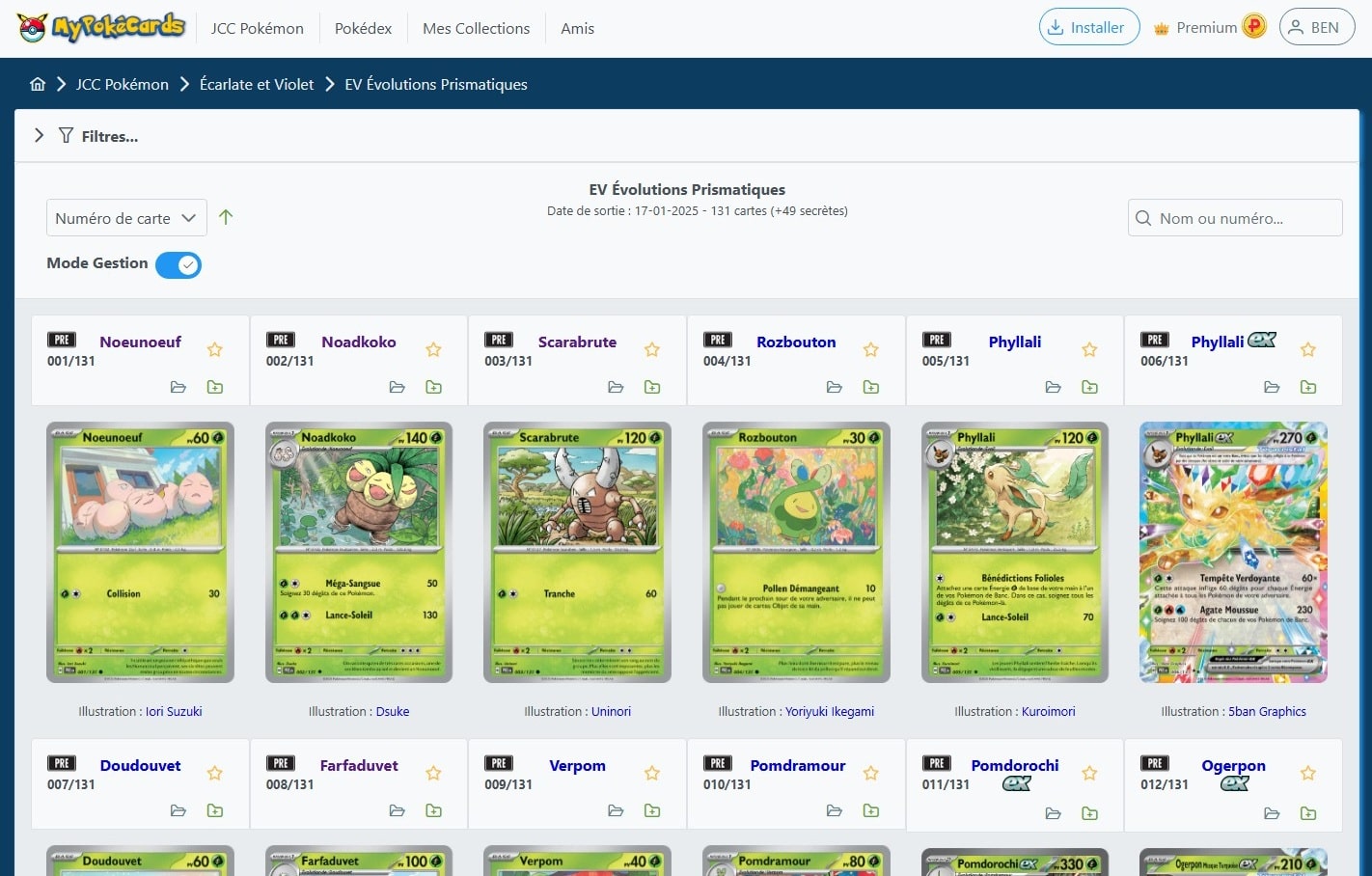Click the home icon in the breadcrumb
1372x876 pixels.
[38, 84]
